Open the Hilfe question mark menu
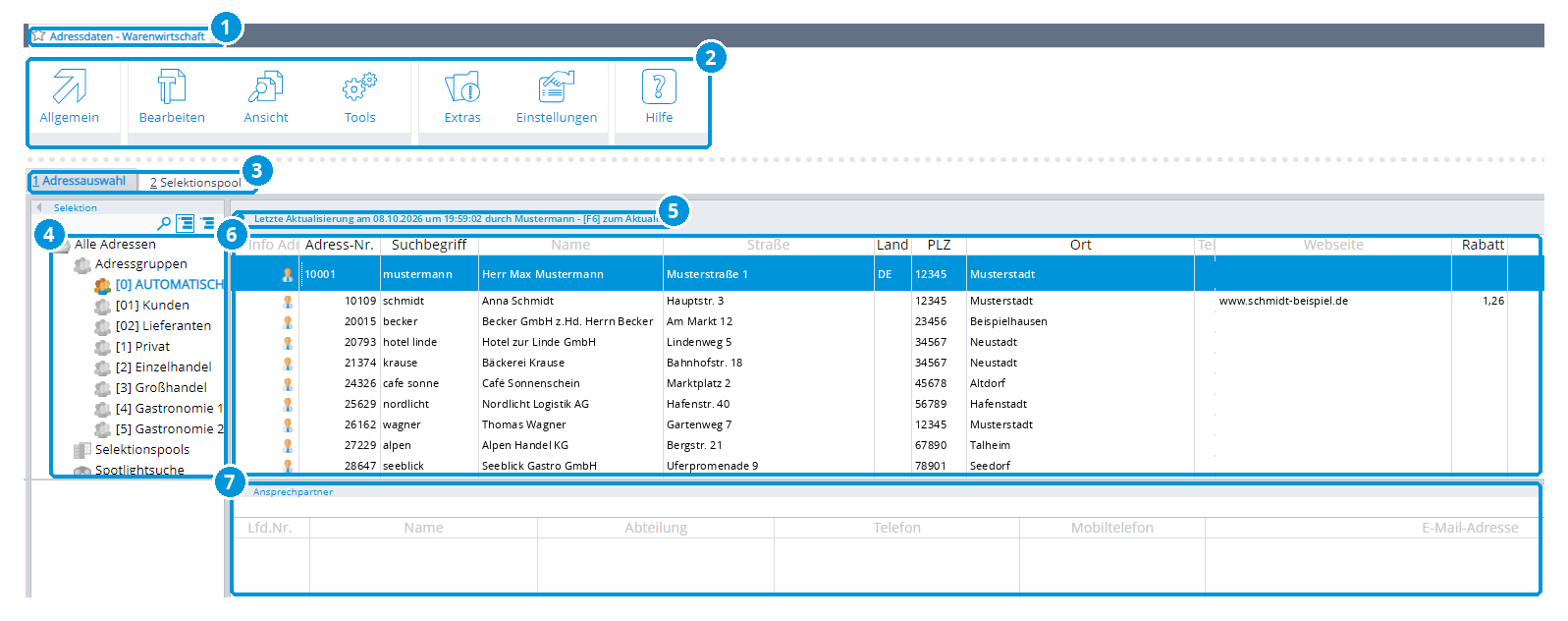Image resolution: width=1568 pixels, height=621 pixels. click(659, 96)
